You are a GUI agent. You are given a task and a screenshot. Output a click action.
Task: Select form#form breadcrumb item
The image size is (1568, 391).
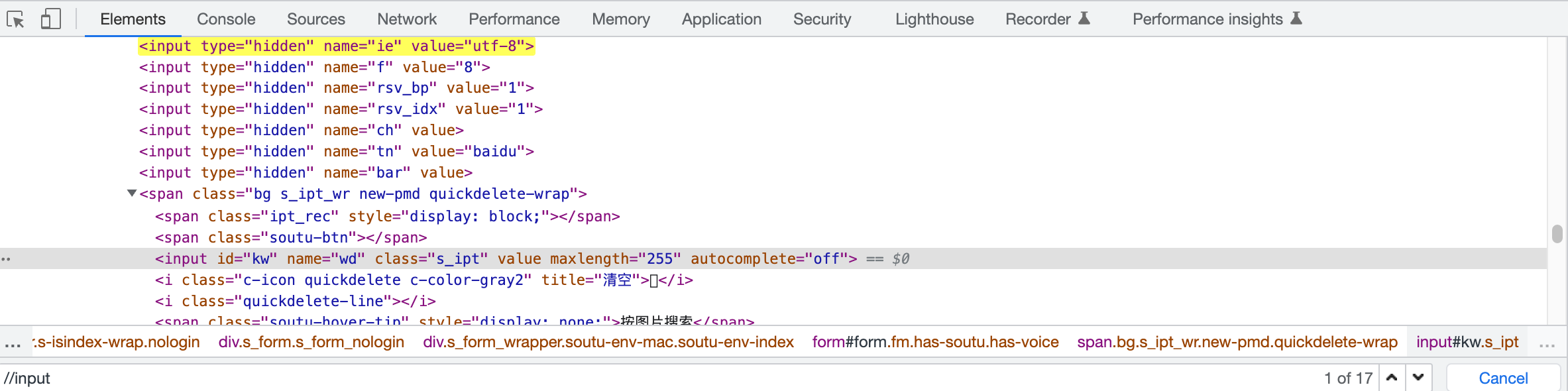pos(935,342)
